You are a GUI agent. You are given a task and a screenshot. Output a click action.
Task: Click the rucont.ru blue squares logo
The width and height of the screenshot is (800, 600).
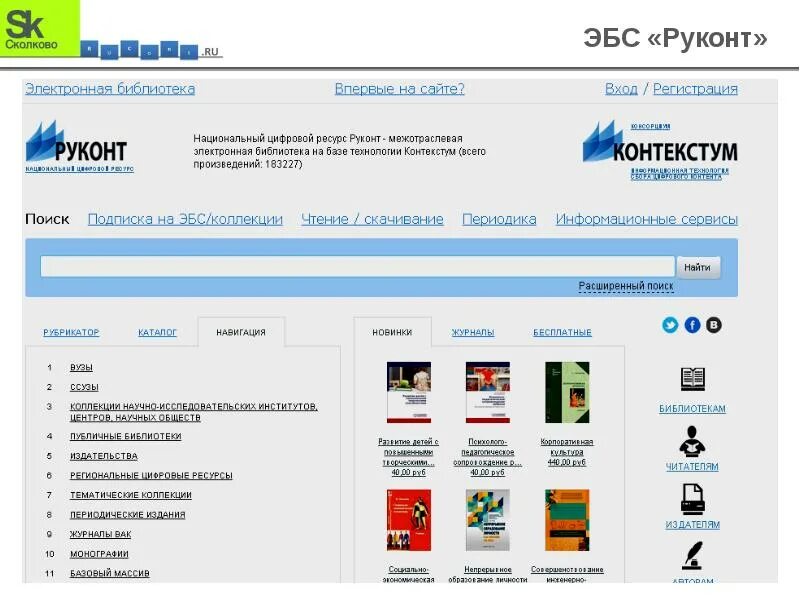coord(152,50)
